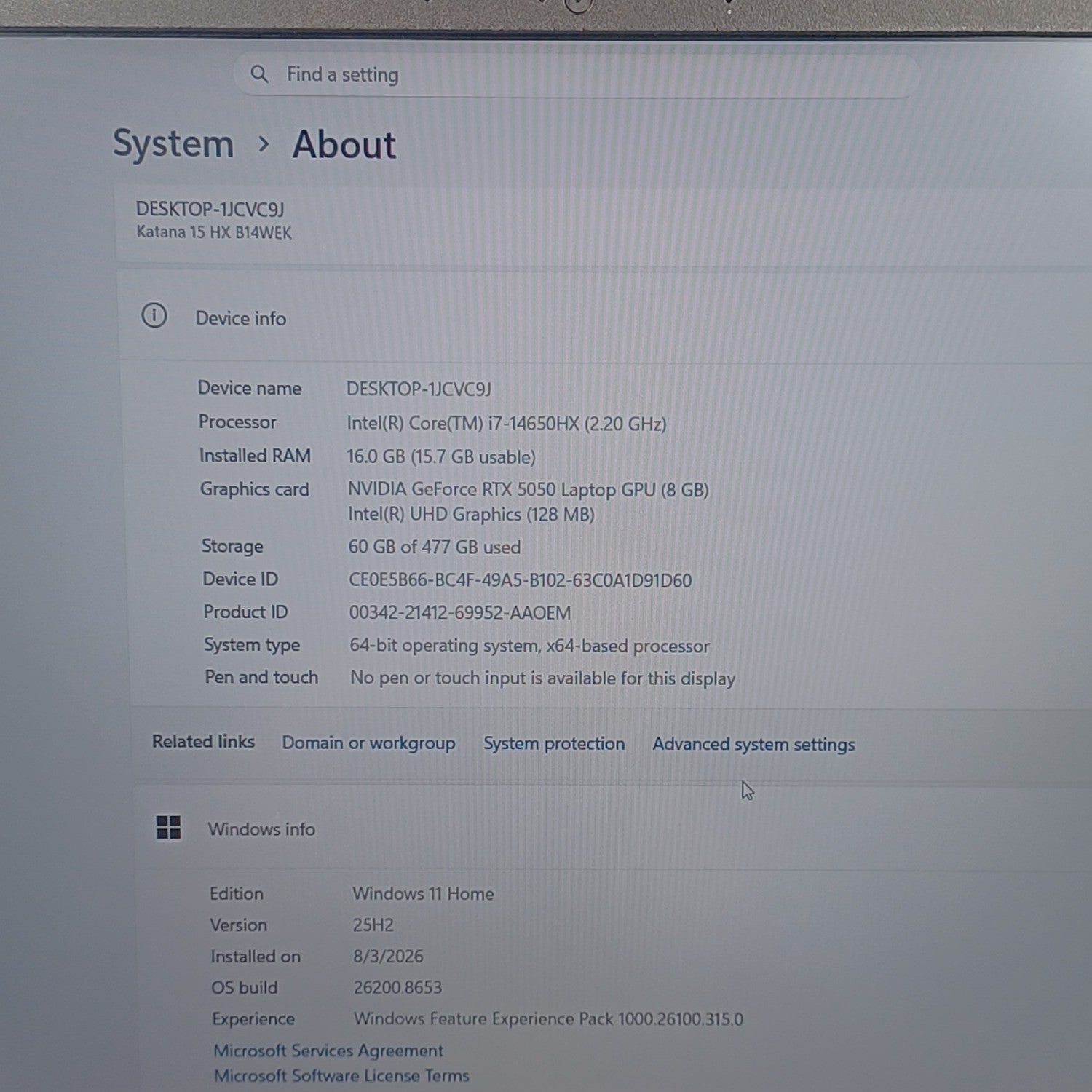Select Windows 11 Home edition value

(424, 894)
